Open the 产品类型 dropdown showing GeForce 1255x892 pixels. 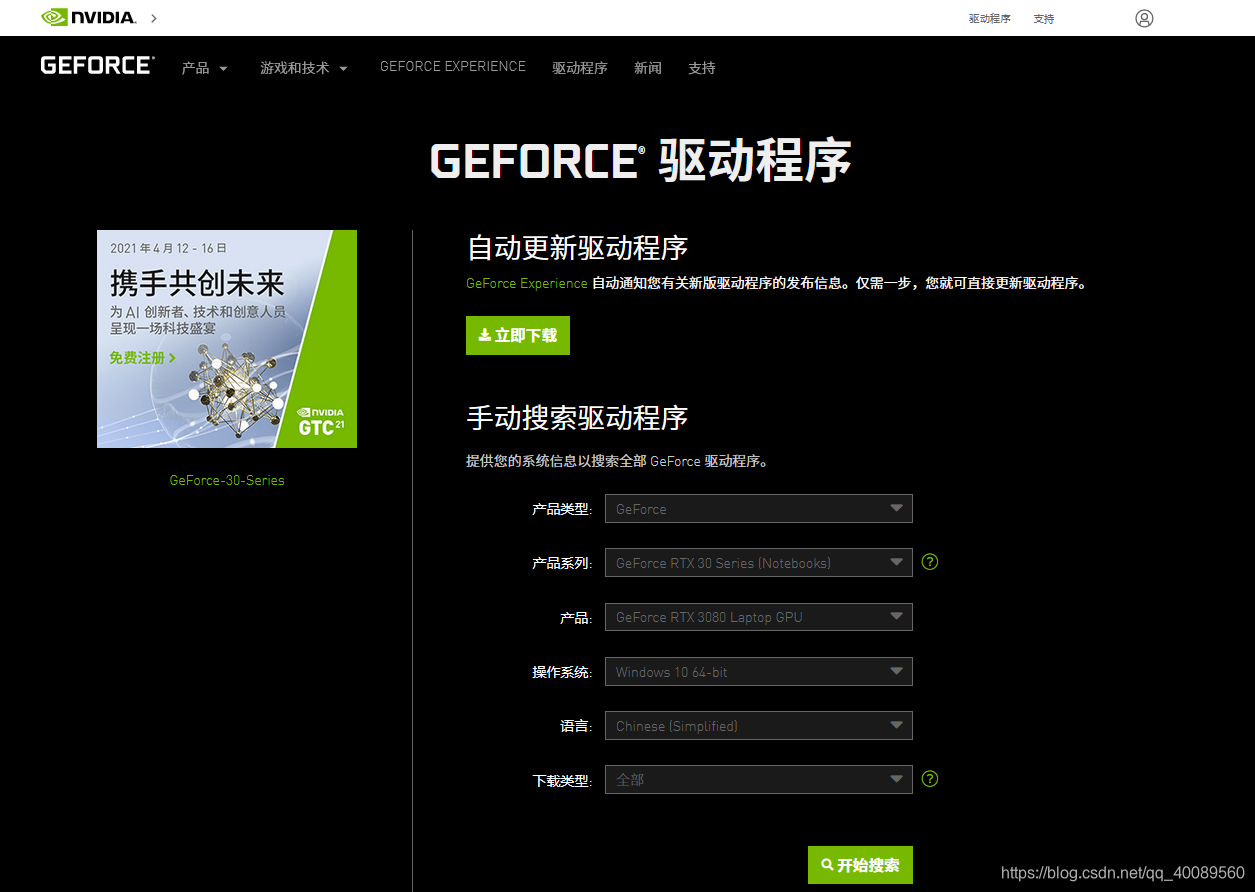759,508
